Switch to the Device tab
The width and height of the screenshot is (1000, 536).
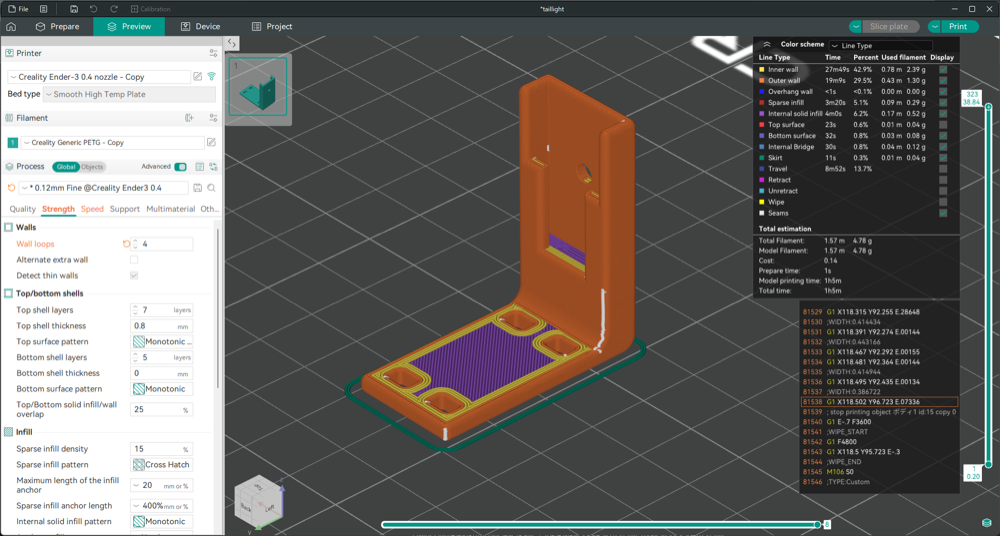point(200,26)
